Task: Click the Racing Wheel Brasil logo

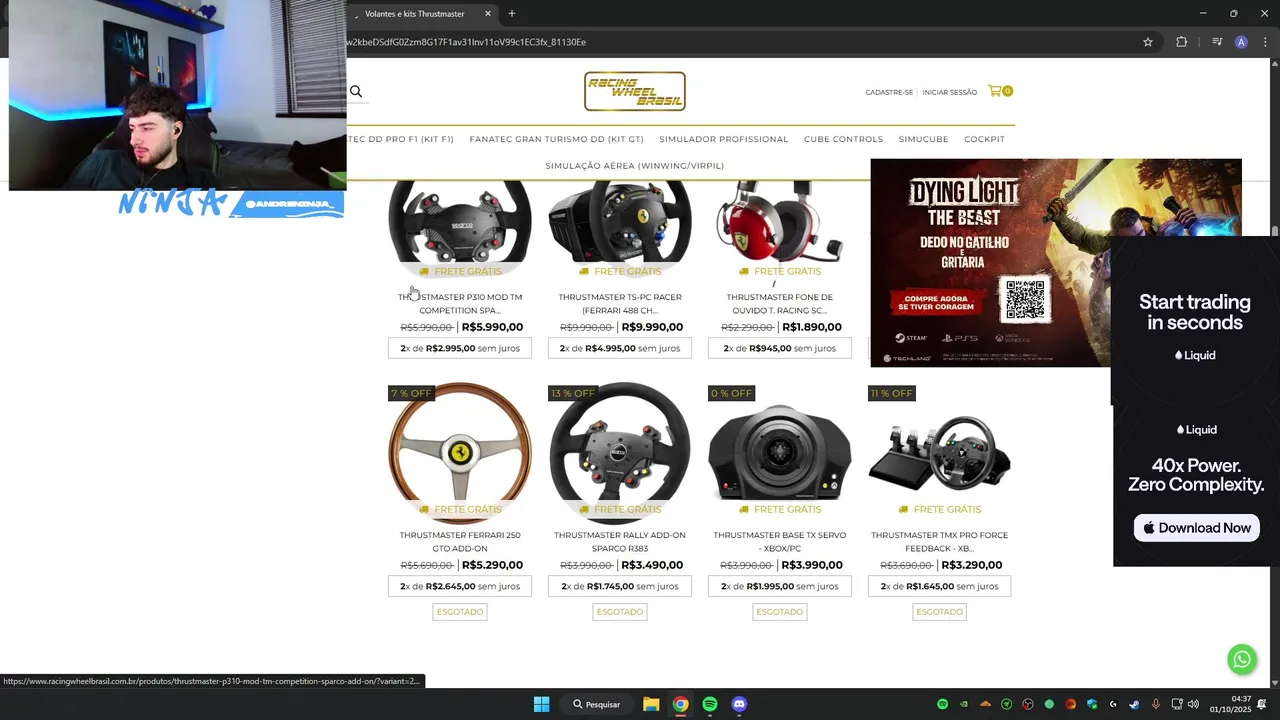Action: pos(635,91)
